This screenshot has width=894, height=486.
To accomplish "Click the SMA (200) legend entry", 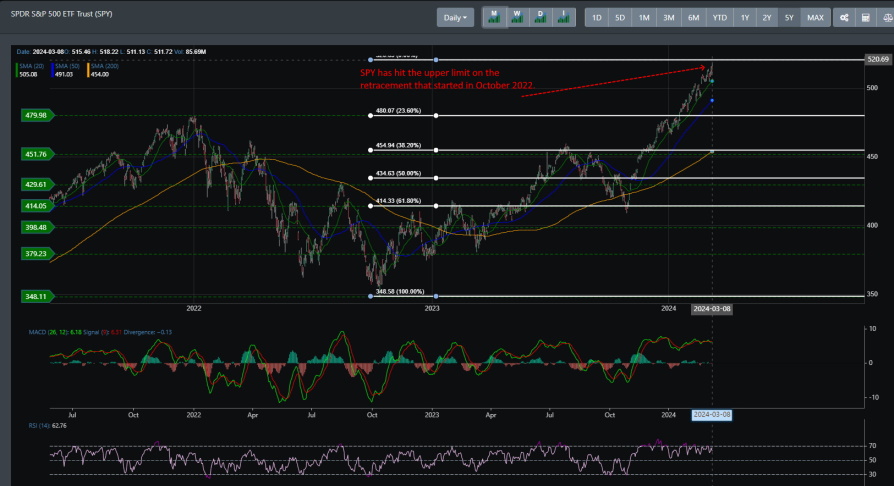I will 103,70.
